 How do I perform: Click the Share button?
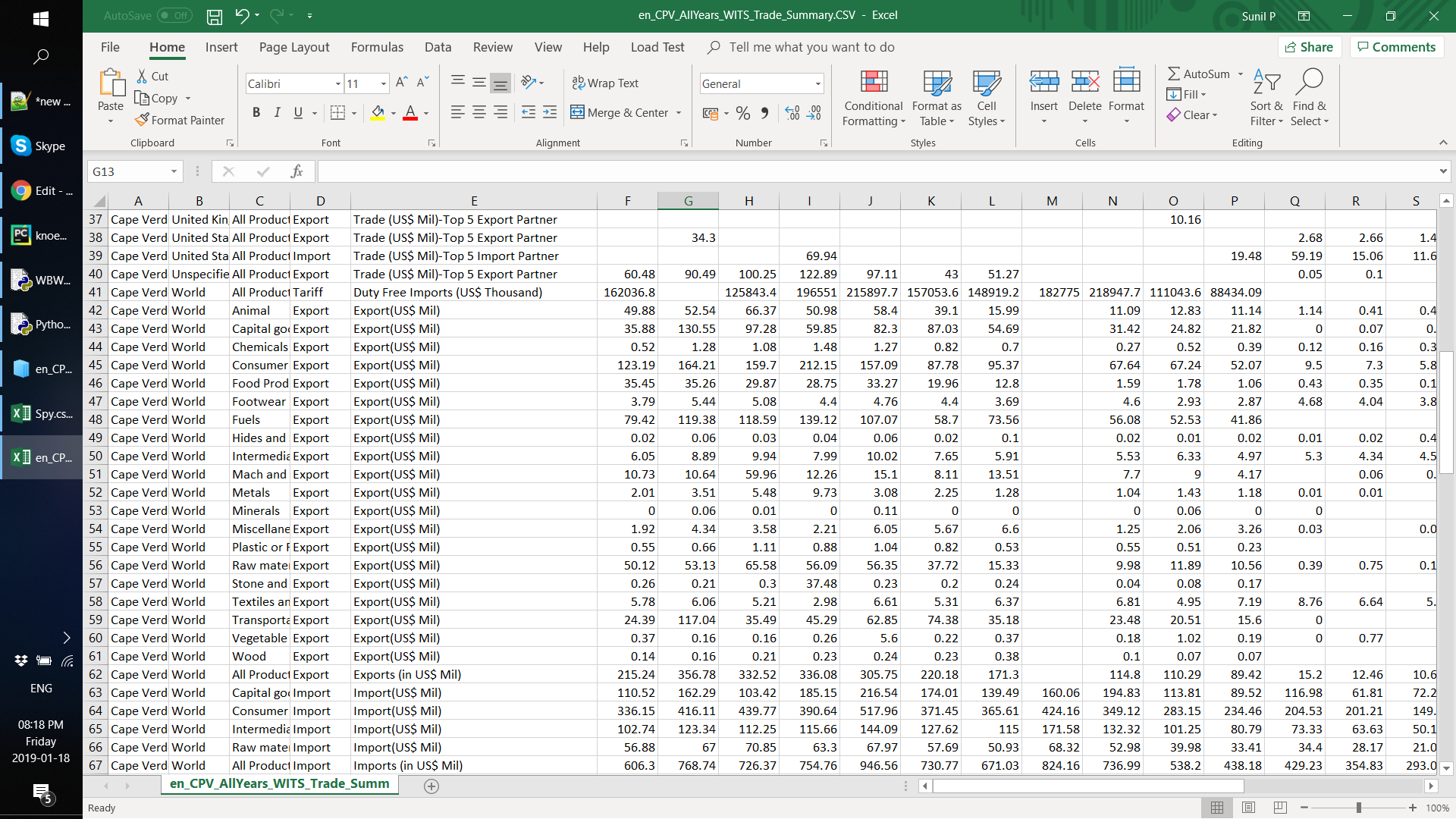tap(1309, 47)
